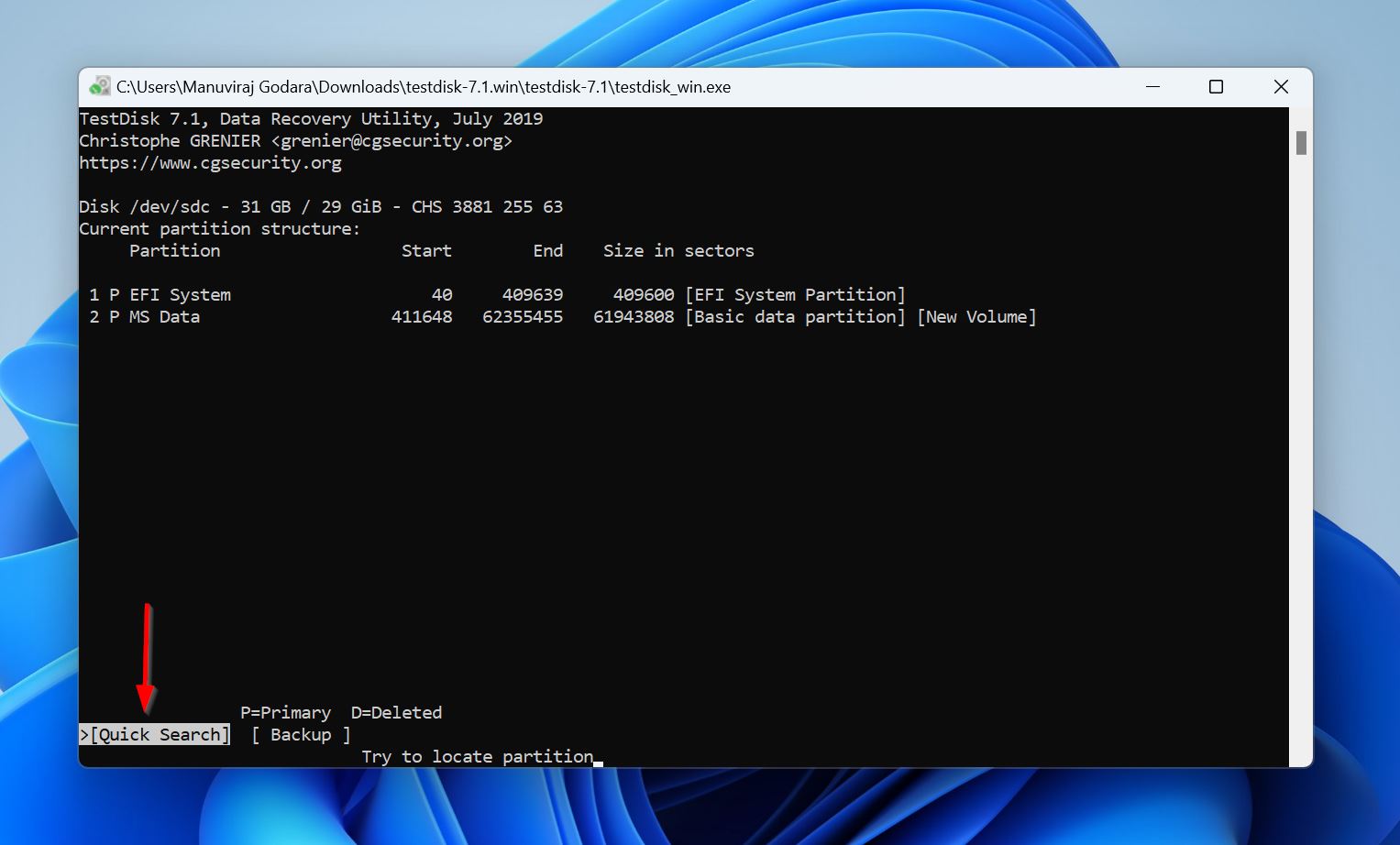
Task: Click the grenier@cgsecurity.org email text
Action: pos(391,140)
